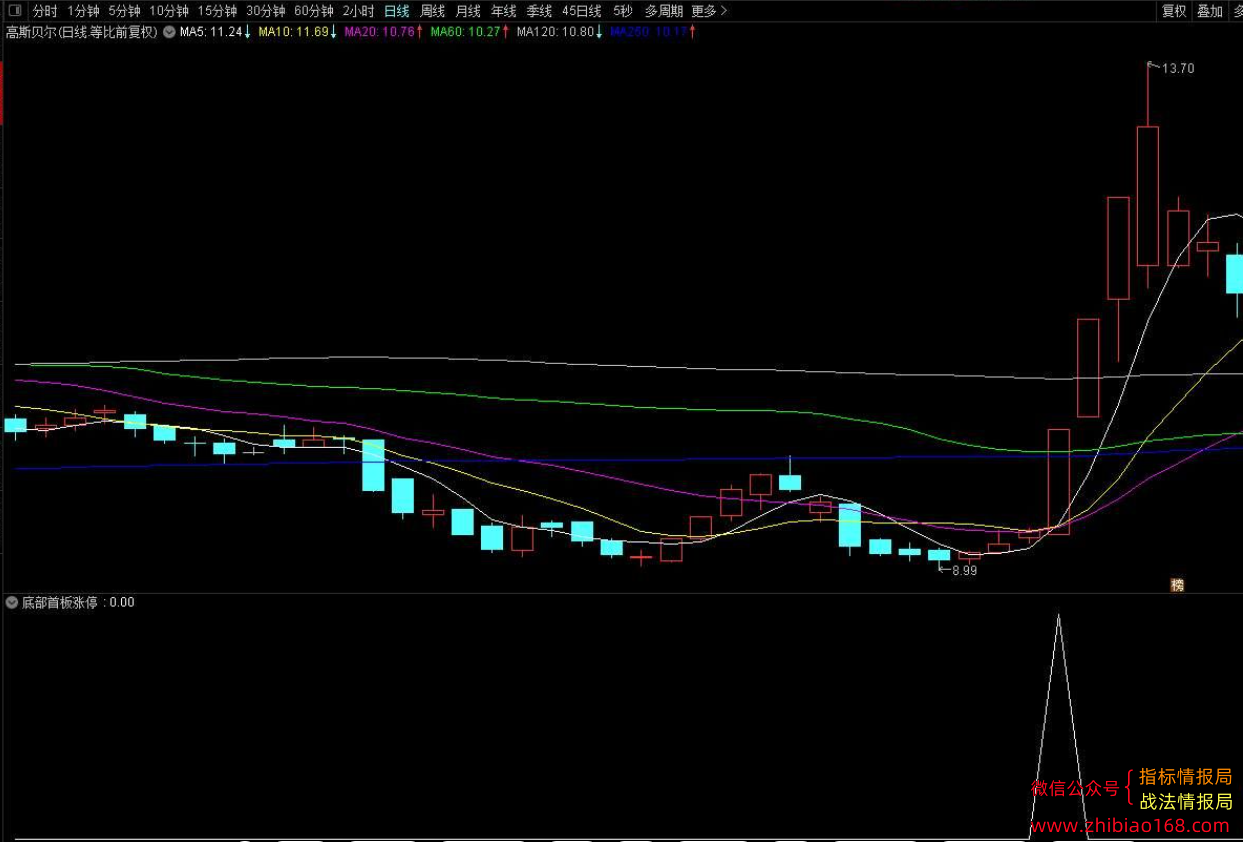The width and height of the screenshot is (1243, 842).
Task: Click the 8.99 low price label
Action: [964, 571]
